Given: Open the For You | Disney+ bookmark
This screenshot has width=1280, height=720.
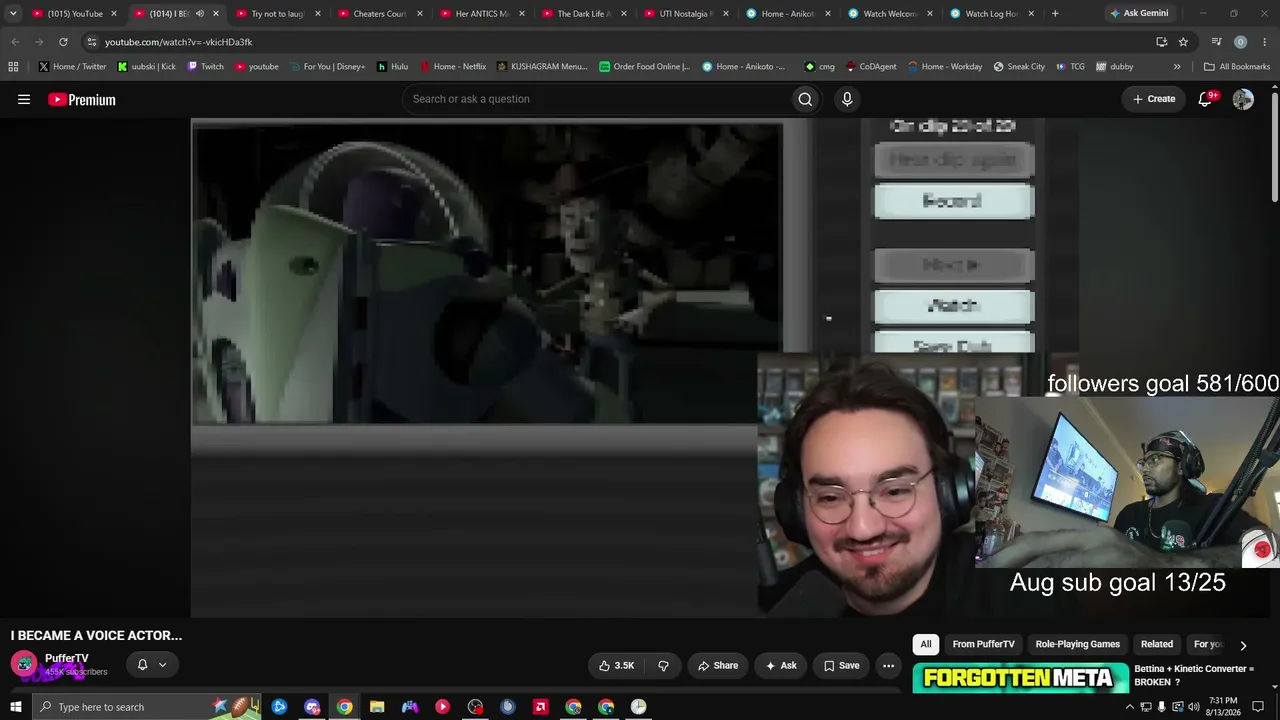Looking at the screenshot, I should pos(326,67).
